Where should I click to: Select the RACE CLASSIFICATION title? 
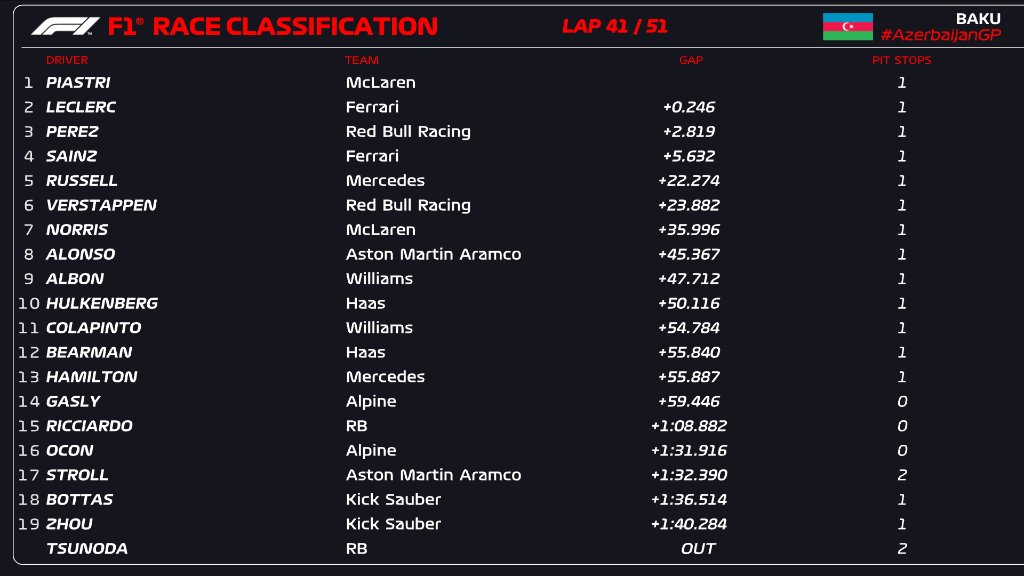(295, 27)
